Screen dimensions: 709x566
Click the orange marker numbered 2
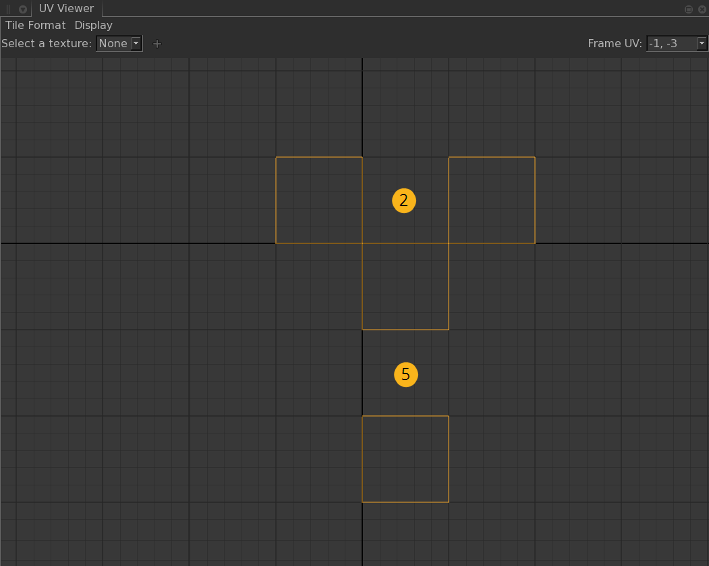coord(404,201)
